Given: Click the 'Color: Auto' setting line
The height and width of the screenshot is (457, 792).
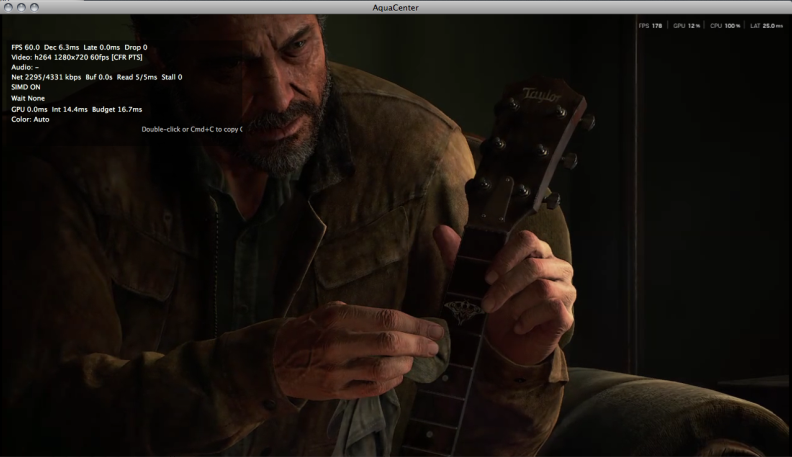Looking at the screenshot, I should 30,120.
